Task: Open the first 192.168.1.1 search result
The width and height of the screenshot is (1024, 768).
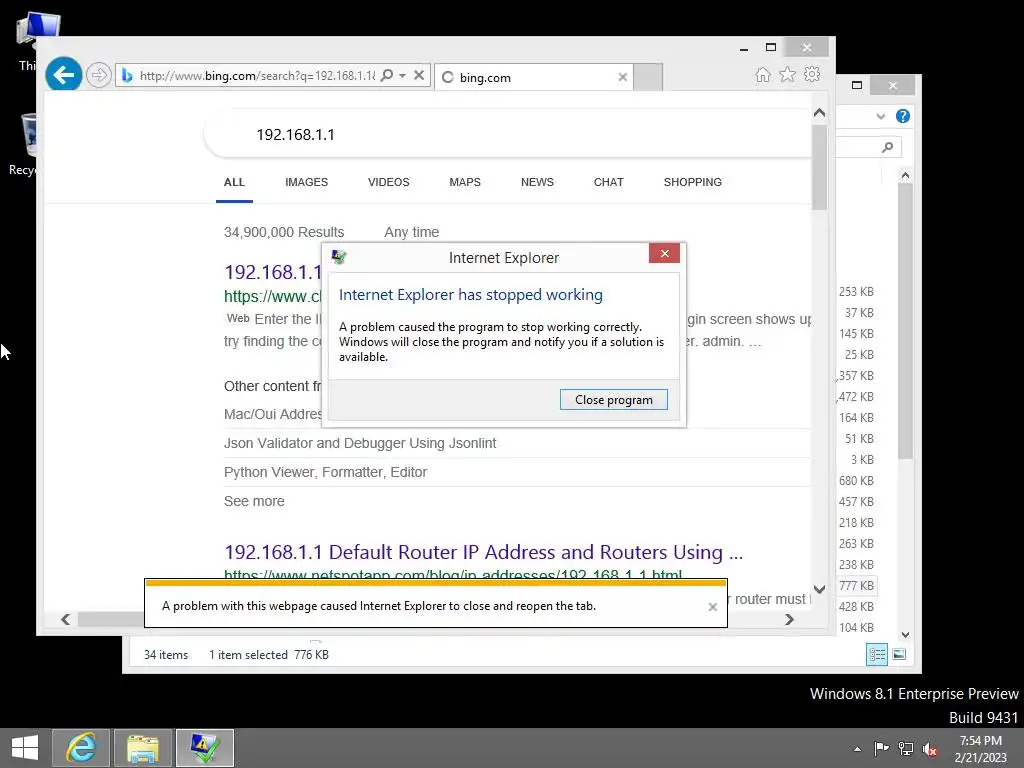Action: [x=273, y=272]
